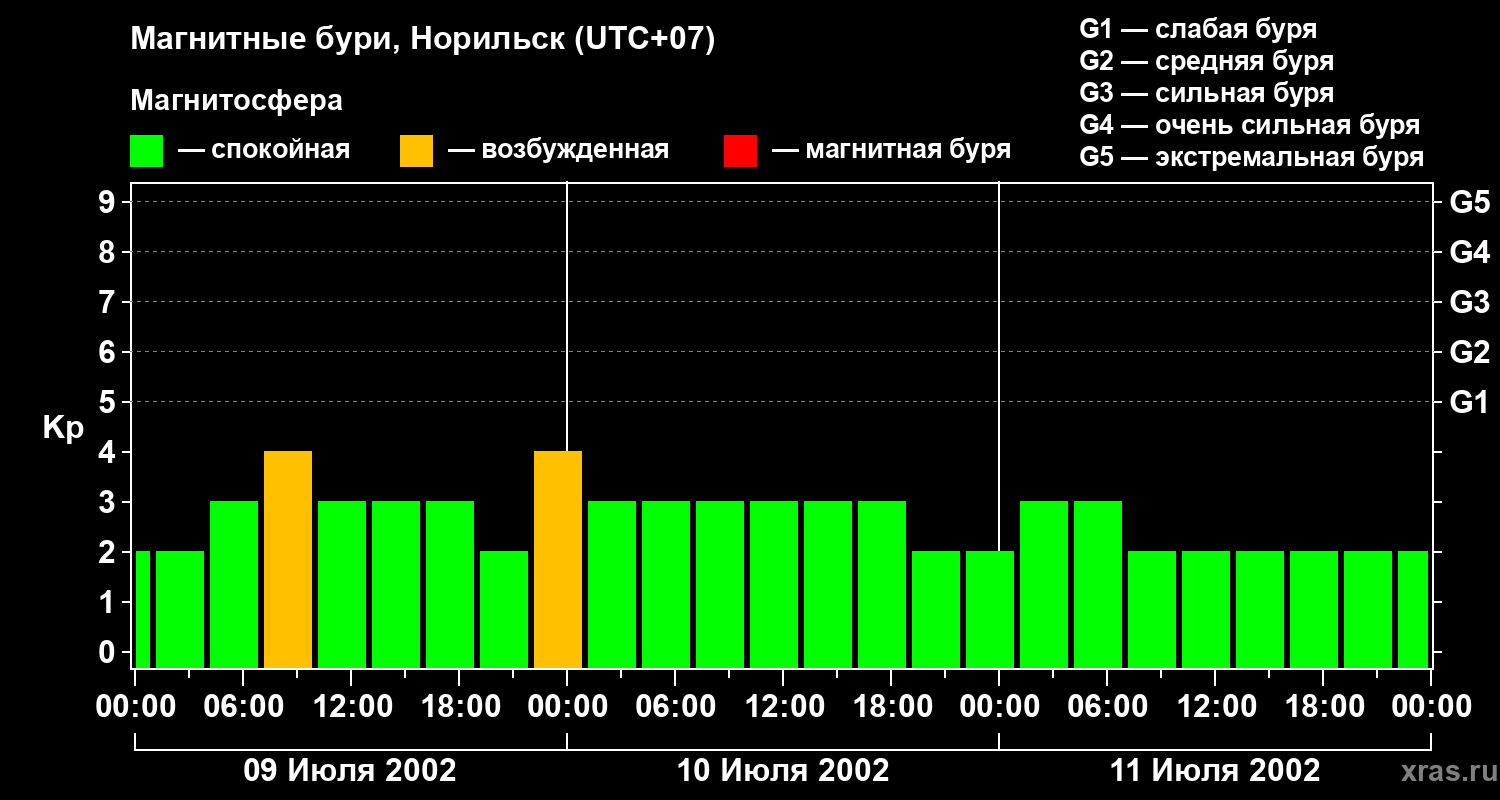1500x800 pixels.
Task: Click the '18:00' time label above 09 Июля 2002
Action: click(459, 707)
